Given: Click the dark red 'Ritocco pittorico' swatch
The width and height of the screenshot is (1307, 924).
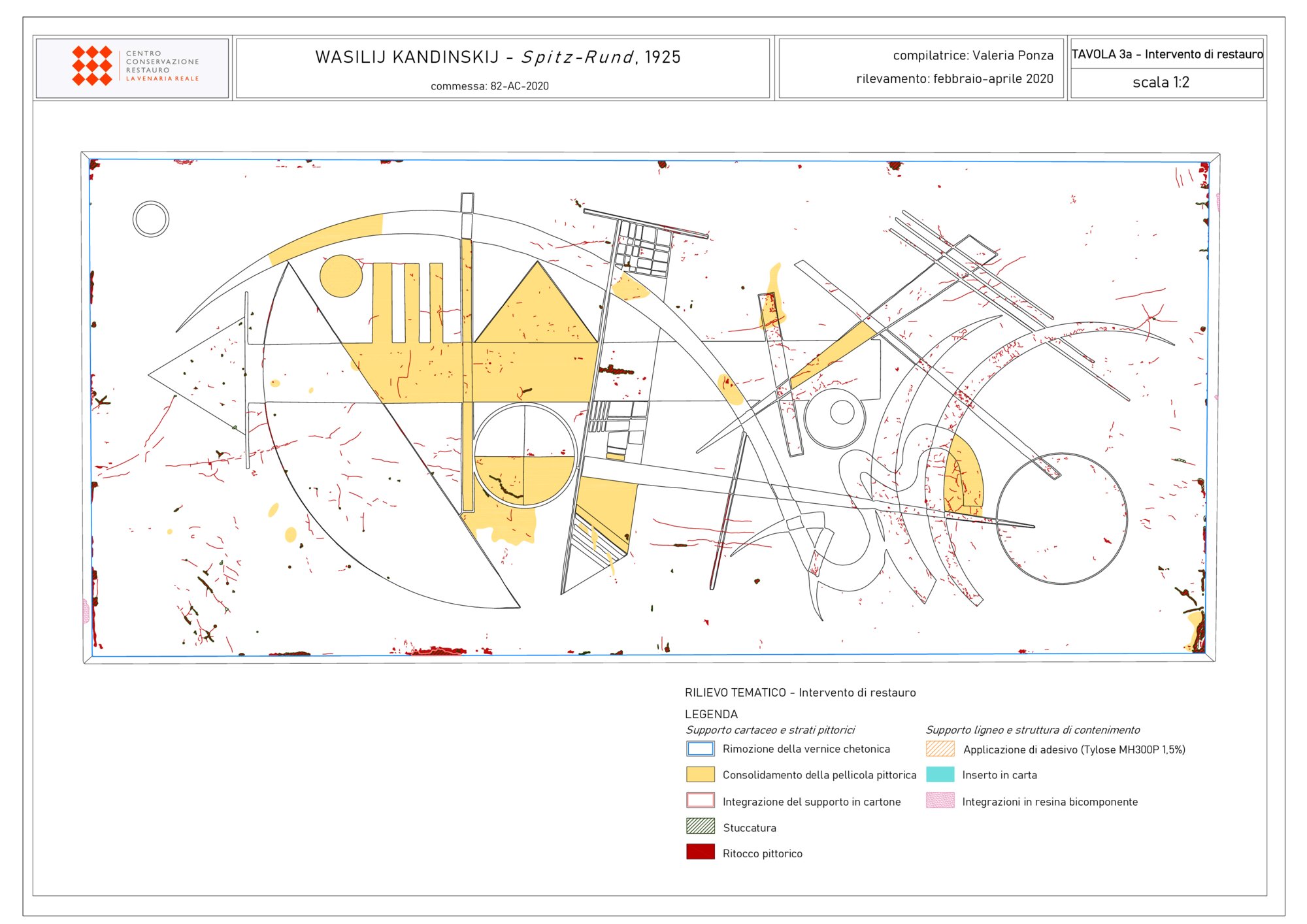Looking at the screenshot, I should [700, 852].
